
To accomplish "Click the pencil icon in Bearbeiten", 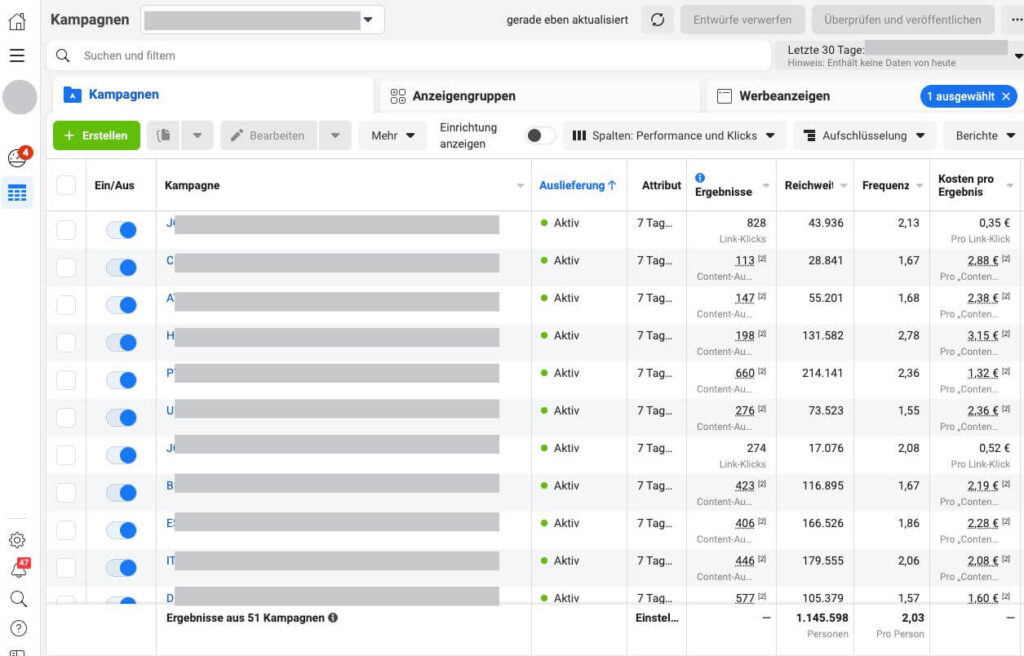I will [237, 135].
